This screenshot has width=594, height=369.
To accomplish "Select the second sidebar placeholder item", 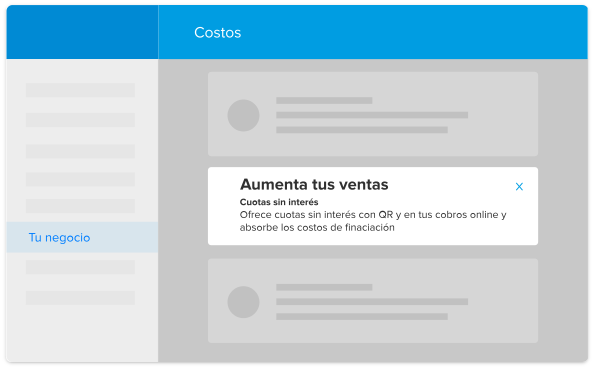I will pos(80,120).
